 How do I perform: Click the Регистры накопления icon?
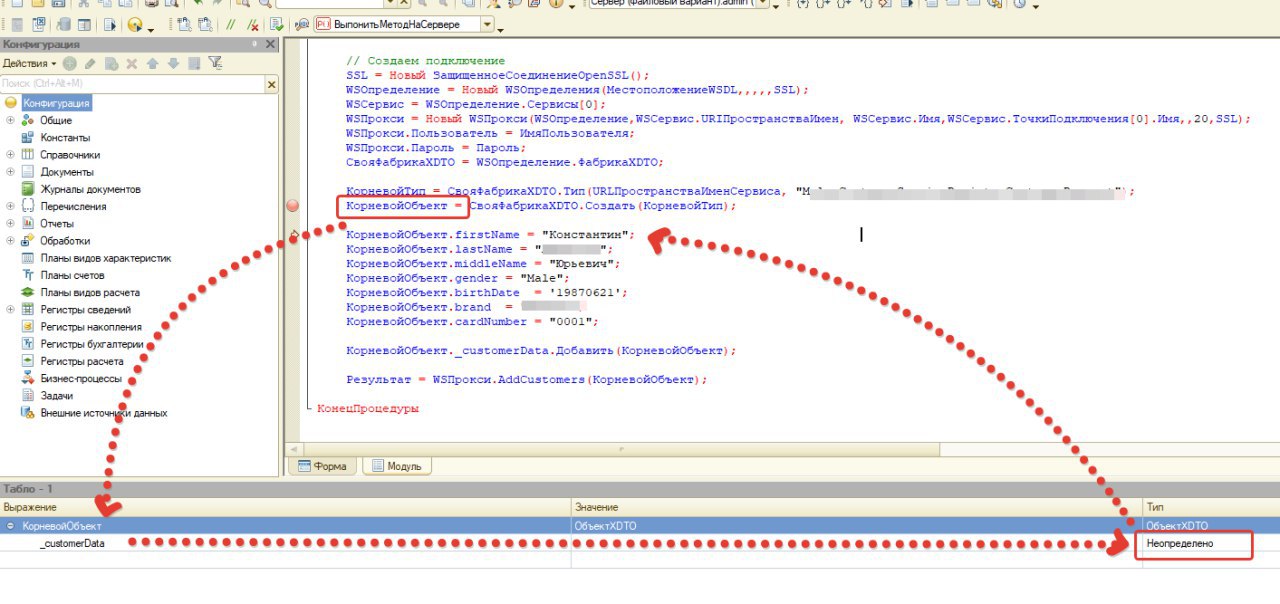coord(28,327)
